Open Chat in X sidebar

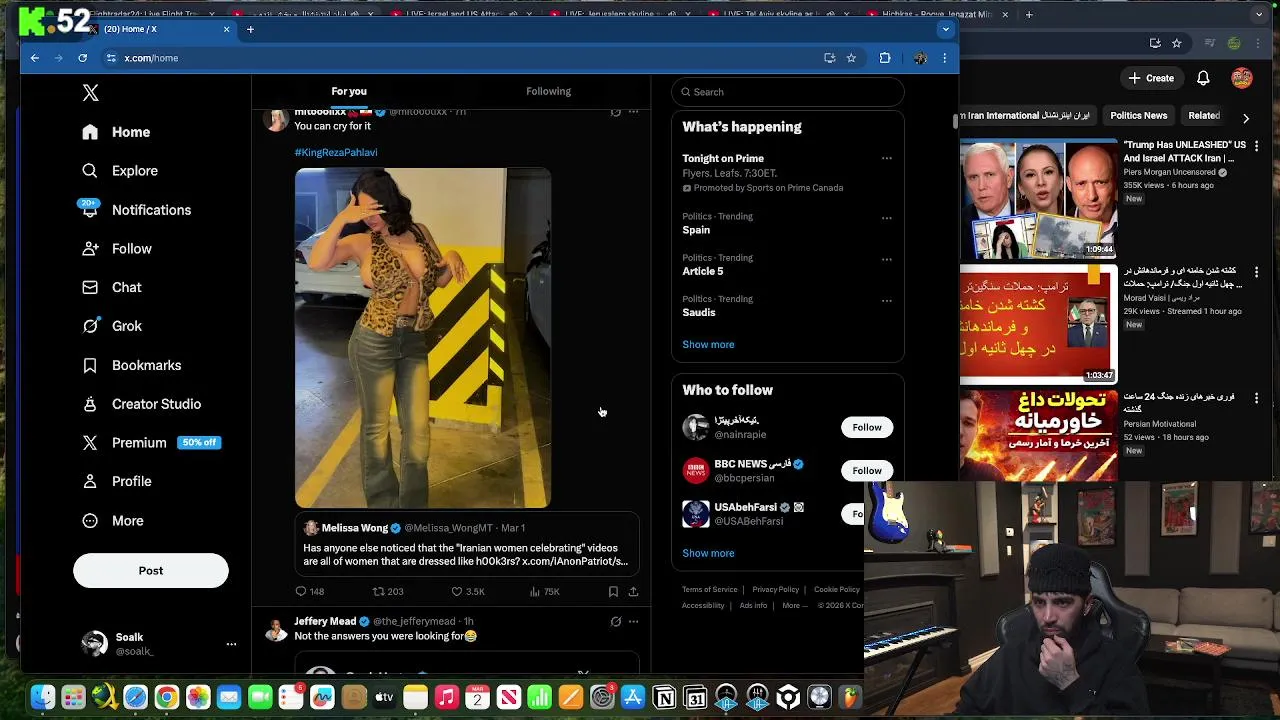pyautogui.click(x=112, y=287)
